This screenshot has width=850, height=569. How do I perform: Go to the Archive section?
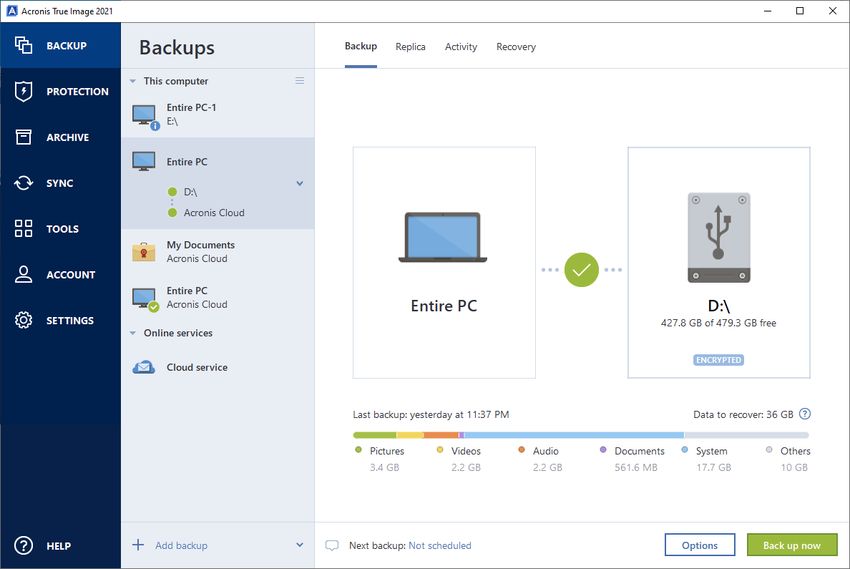(24, 138)
